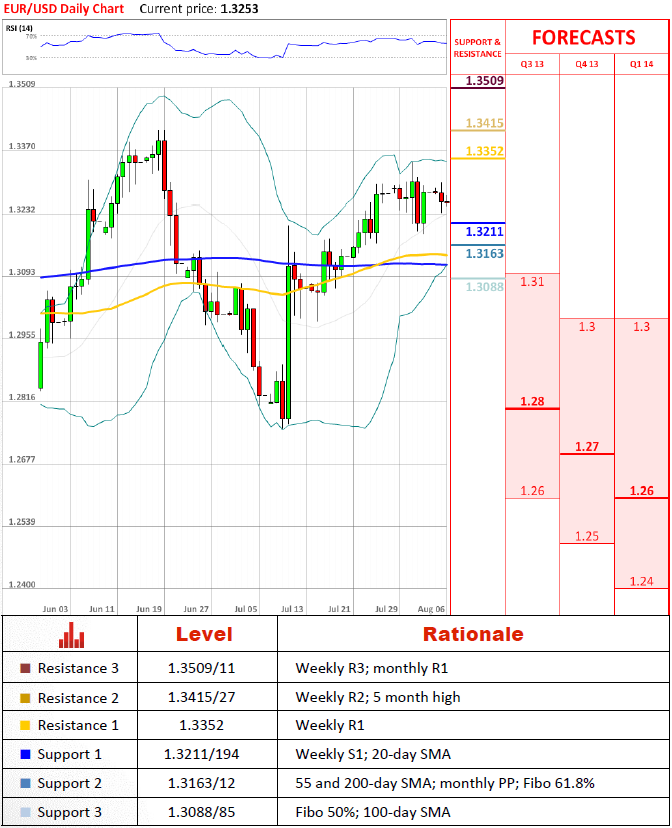This screenshot has height=828, width=672.
Task: Click the EUR/USD Daily Chart title
Action: click(x=63, y=9)
